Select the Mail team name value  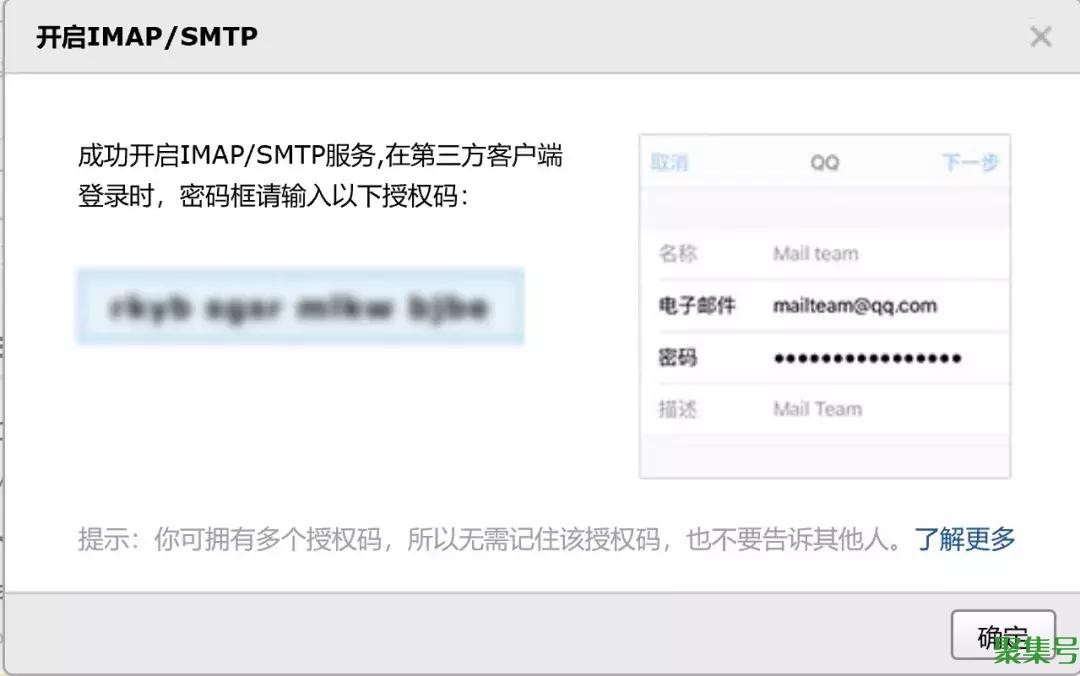[x=816, y=254]
